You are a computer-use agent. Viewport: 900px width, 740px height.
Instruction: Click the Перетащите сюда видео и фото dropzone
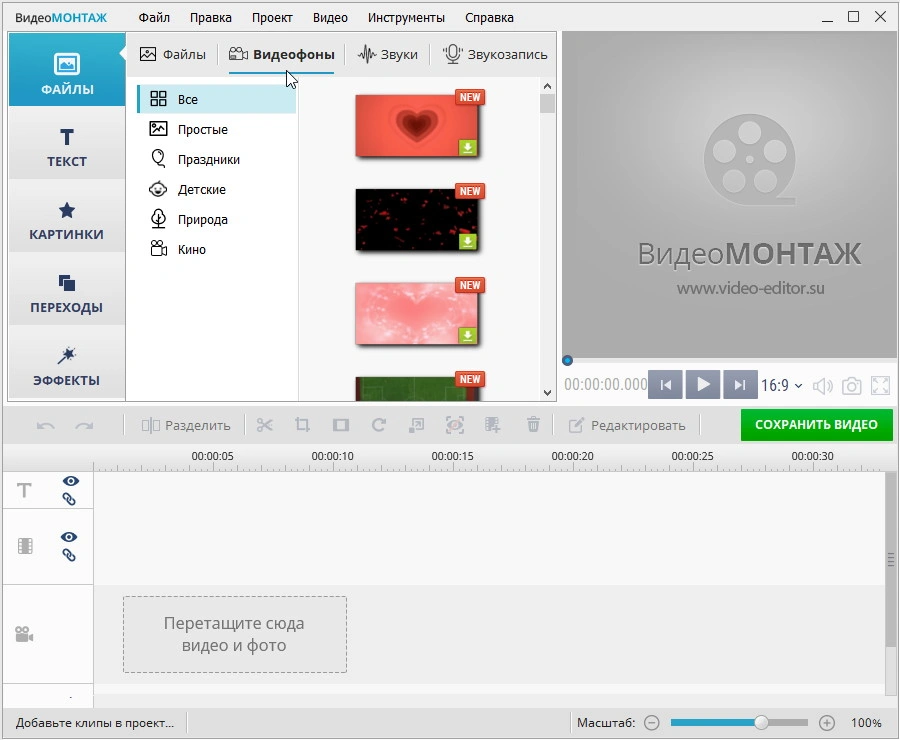235,634
